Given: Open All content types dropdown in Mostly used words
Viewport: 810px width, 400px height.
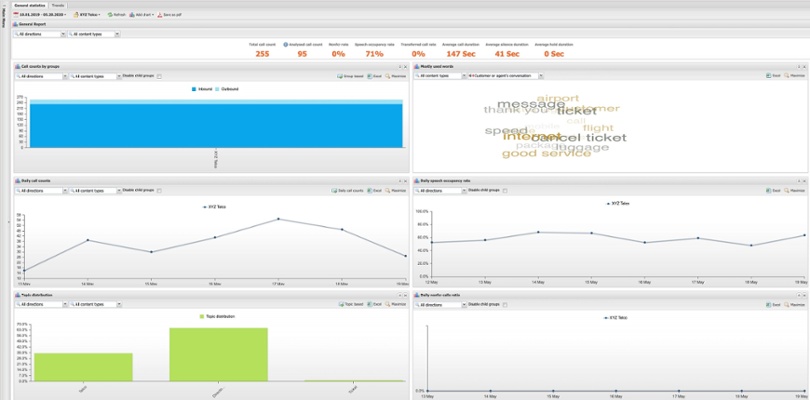Looking at the screenshot, I should point(439,76).
